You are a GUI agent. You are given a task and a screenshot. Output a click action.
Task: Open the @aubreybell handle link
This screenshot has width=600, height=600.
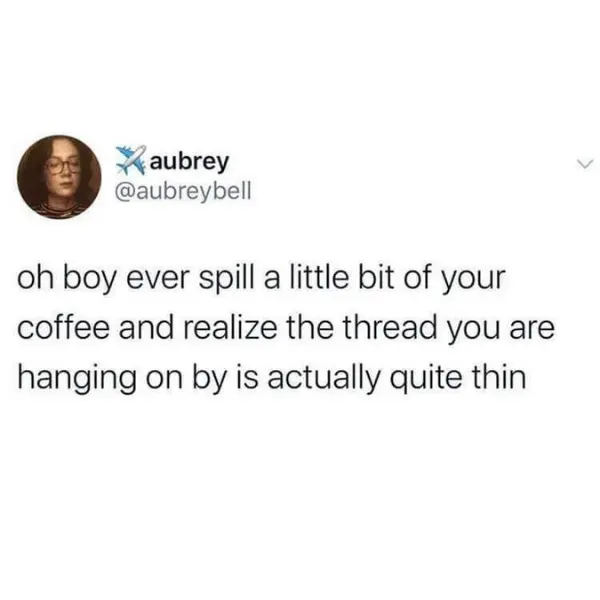(x=183, y=190)
